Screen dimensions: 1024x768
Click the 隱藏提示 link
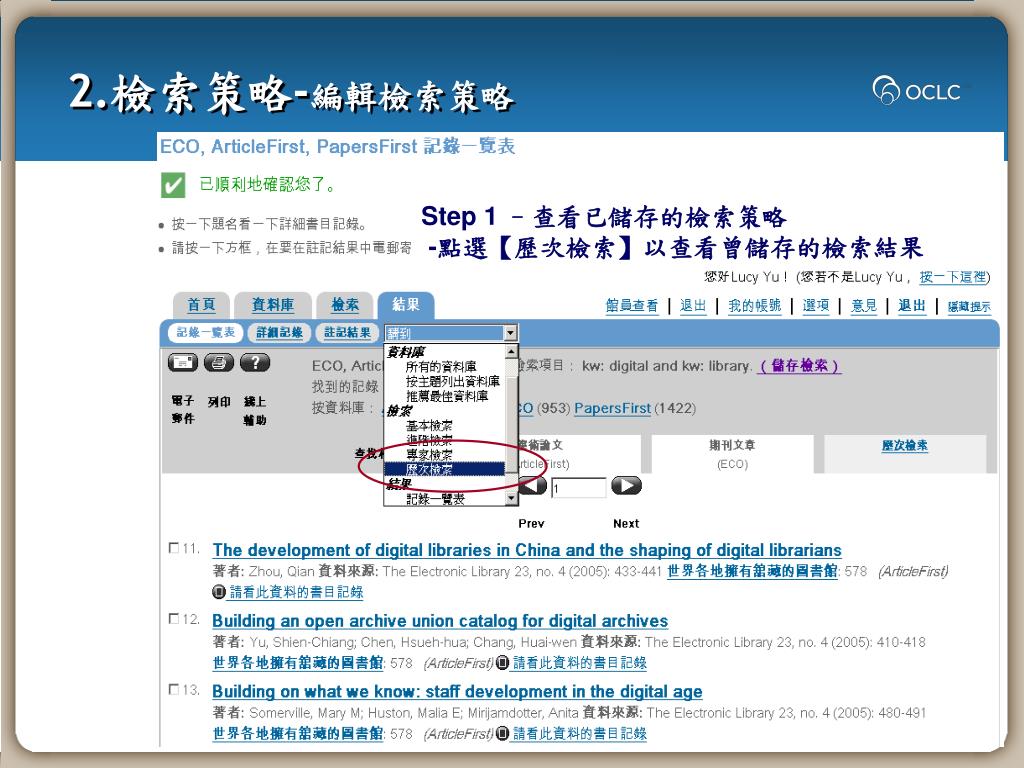click(968, 306)
